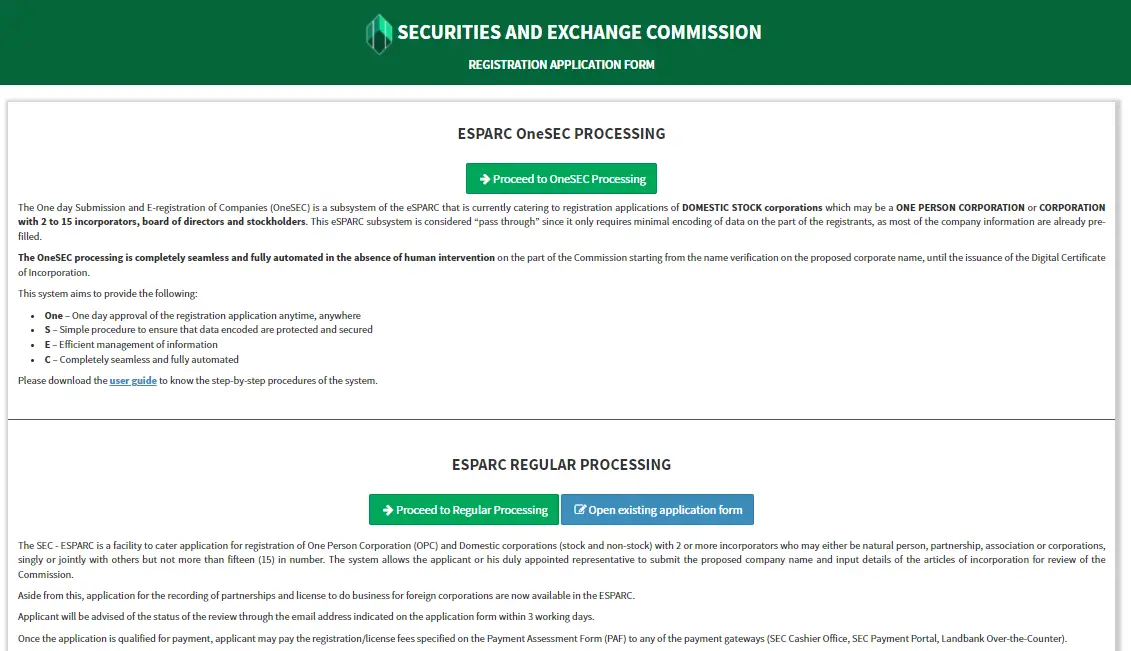Screen dimensions: 1131x651
Task: Click the SECURITIES AND EXCHANGE COMMISSION title
Action: [579, 31]
